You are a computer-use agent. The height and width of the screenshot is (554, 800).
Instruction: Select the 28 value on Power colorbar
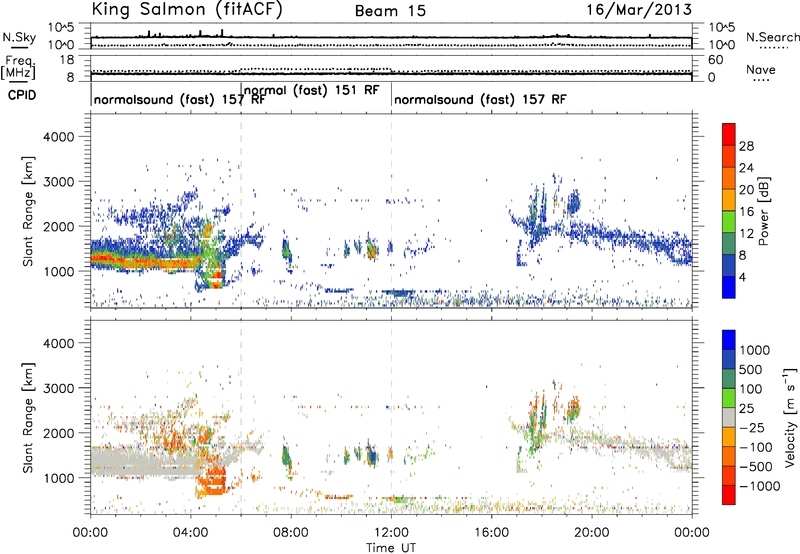click(x=746, y=146)
